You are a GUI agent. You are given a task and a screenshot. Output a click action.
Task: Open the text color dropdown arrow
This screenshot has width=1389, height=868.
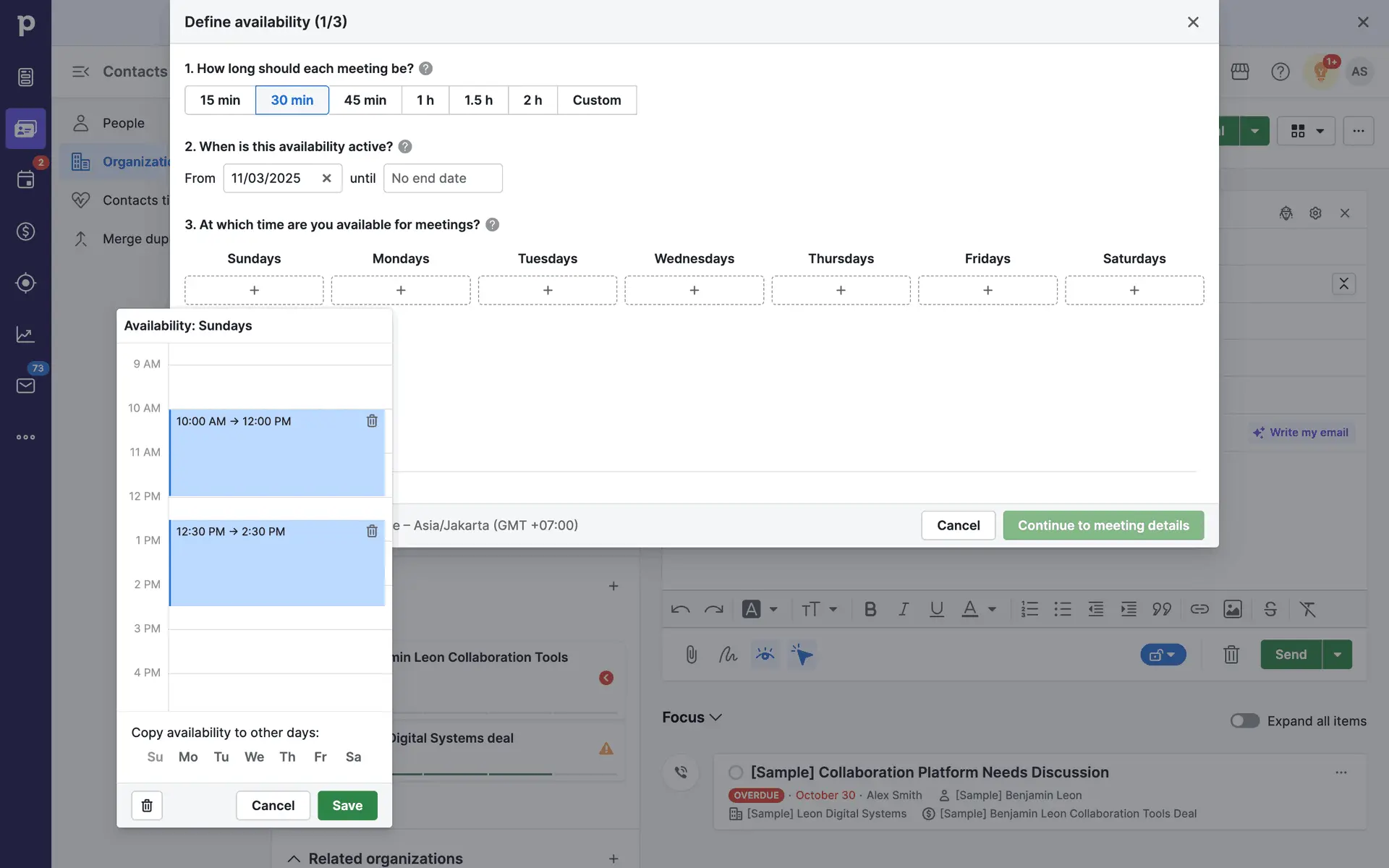[x=992, y=609]
